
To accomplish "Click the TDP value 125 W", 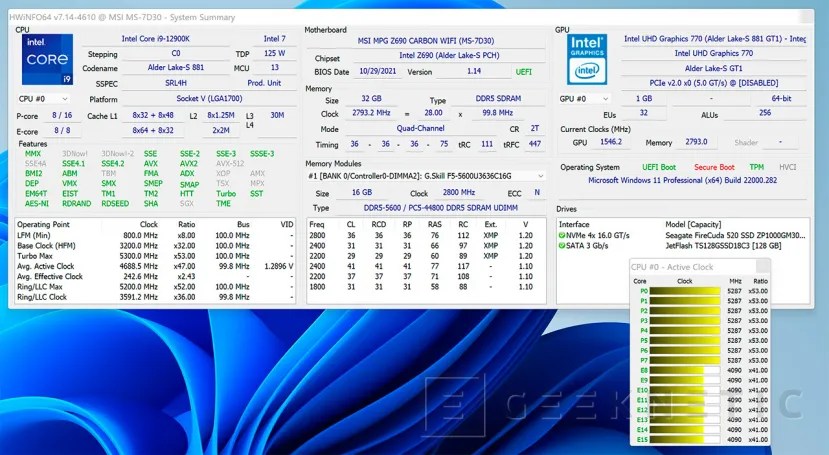I will (x=274, y=53).
